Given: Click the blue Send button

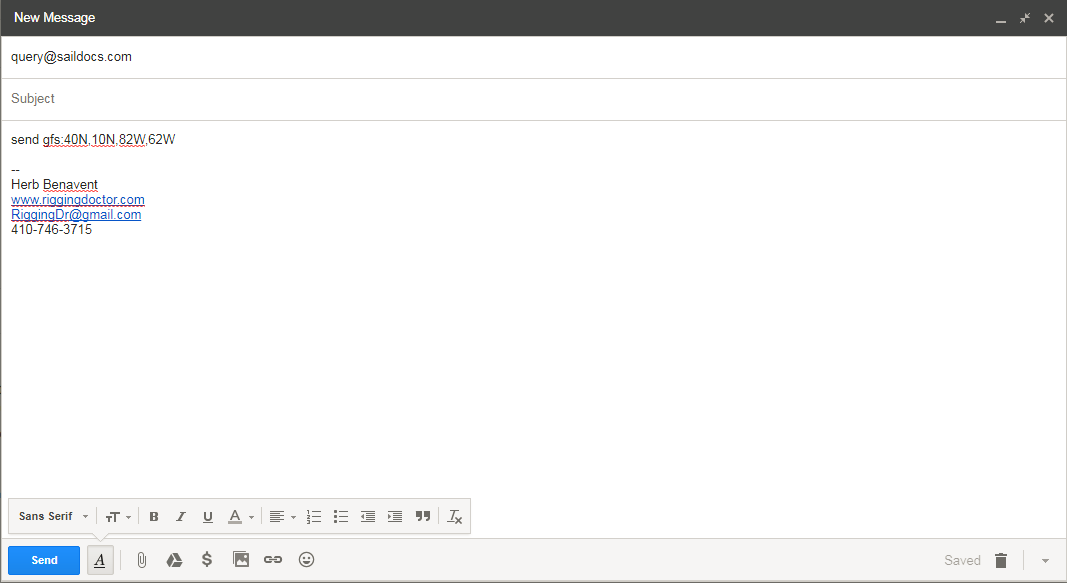Looking at the screenshot, I should 44,560.
